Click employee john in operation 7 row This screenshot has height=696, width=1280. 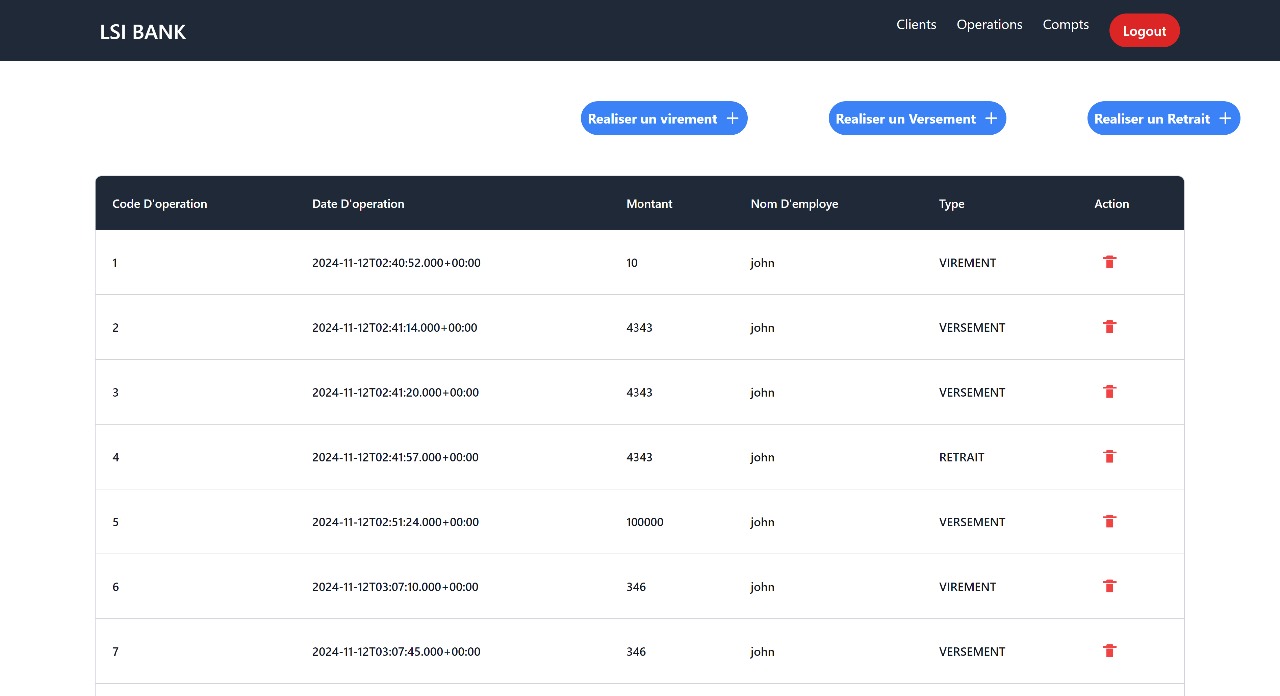(762, 652)
